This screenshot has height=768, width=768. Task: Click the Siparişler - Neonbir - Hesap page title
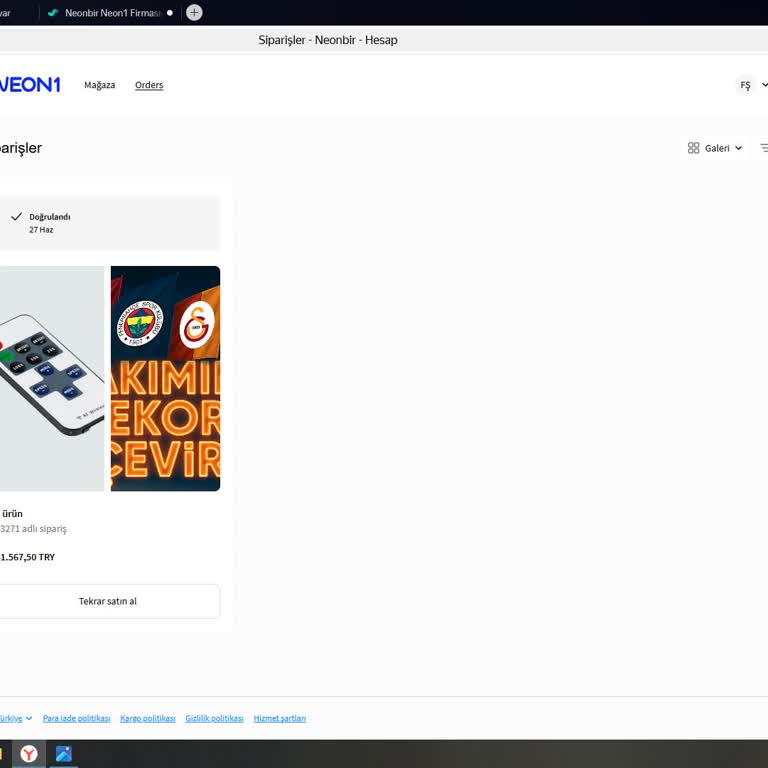click(x=328, y=40)
